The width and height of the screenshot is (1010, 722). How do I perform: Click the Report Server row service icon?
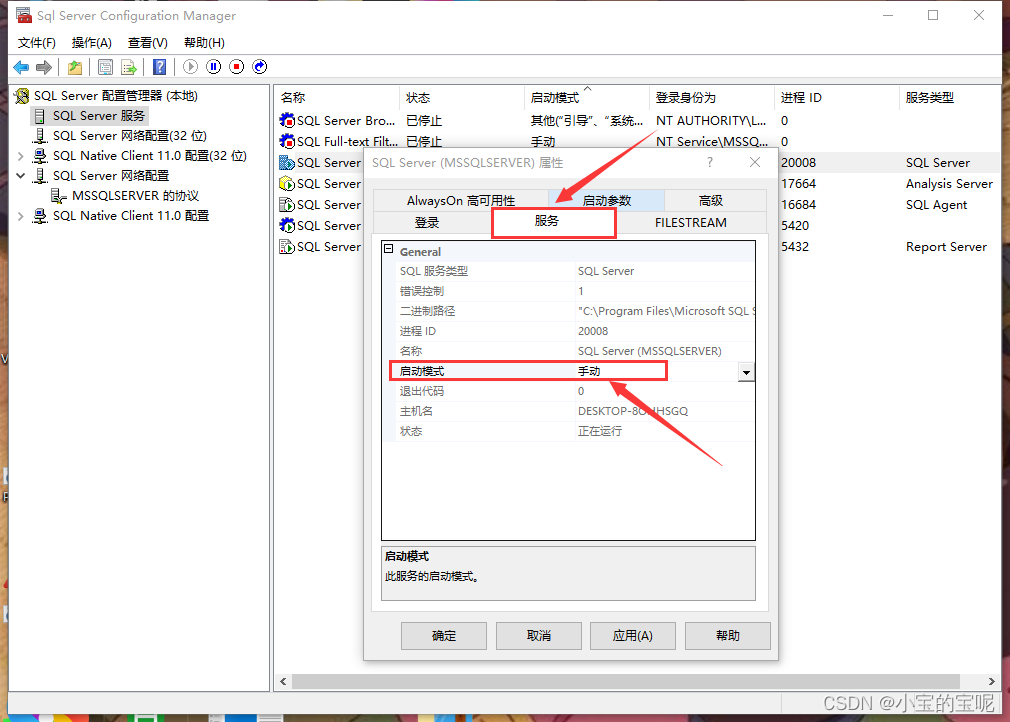[x=287, y=247]
